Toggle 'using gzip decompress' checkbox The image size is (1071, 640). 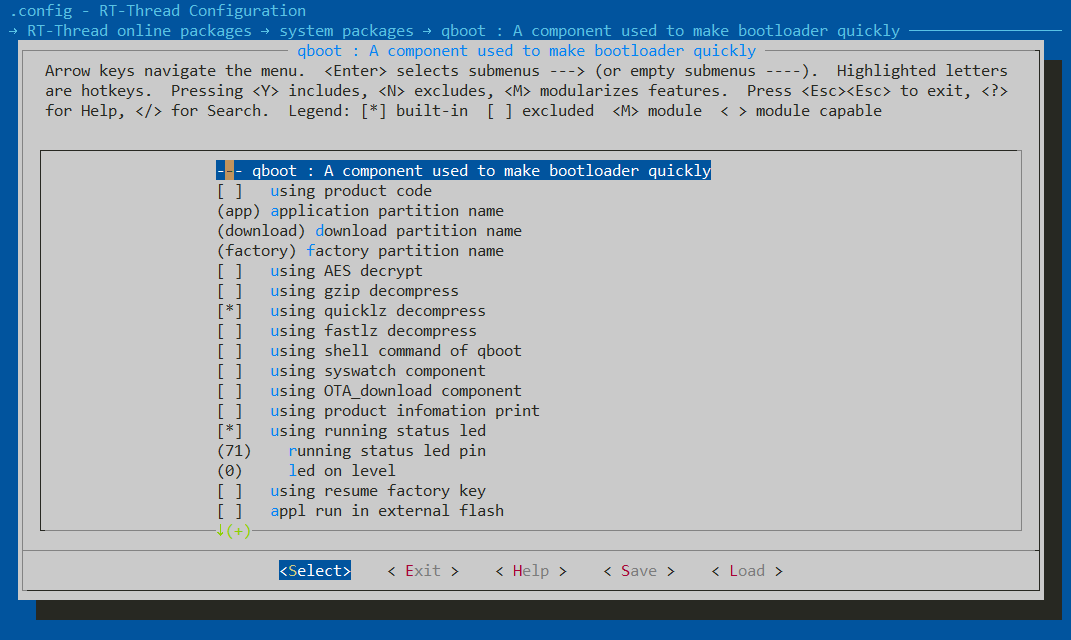point(337,291)
